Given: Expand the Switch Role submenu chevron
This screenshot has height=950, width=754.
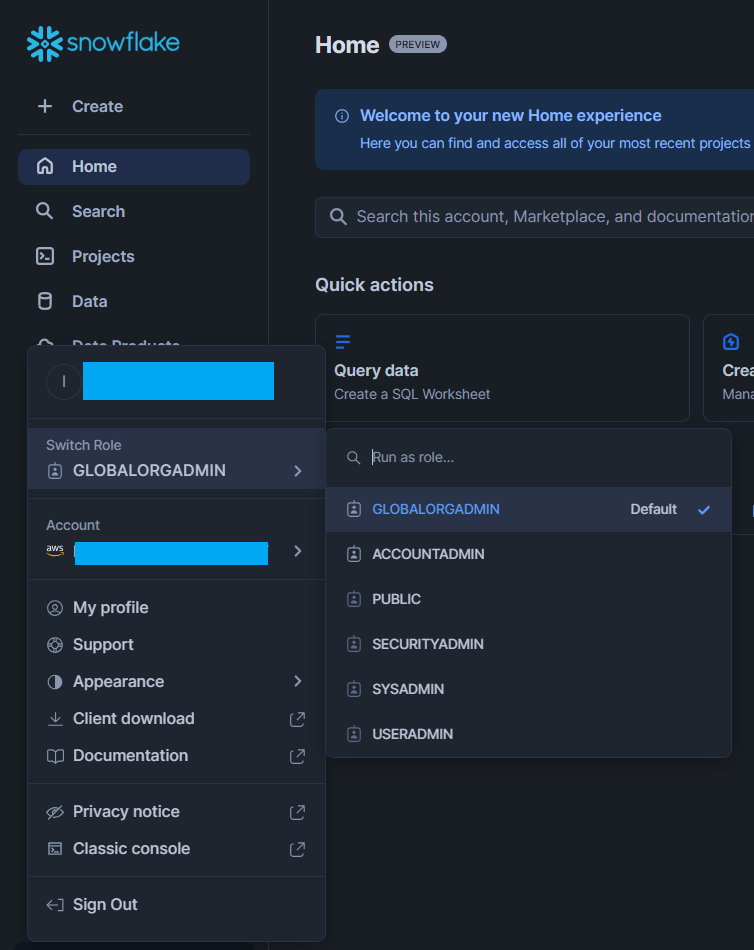Looking at the screenshot, I should 297,470.
